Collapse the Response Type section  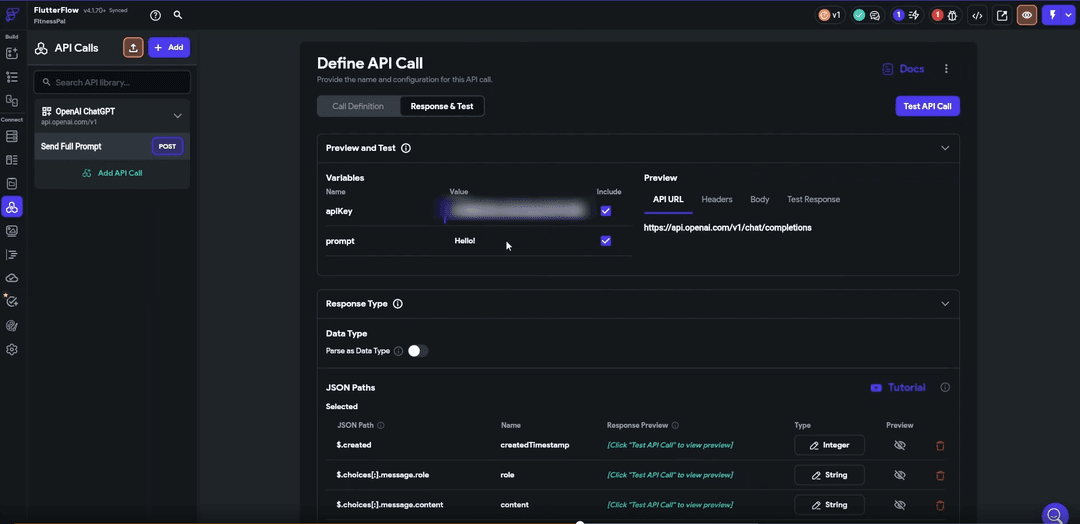pos(945,304)
